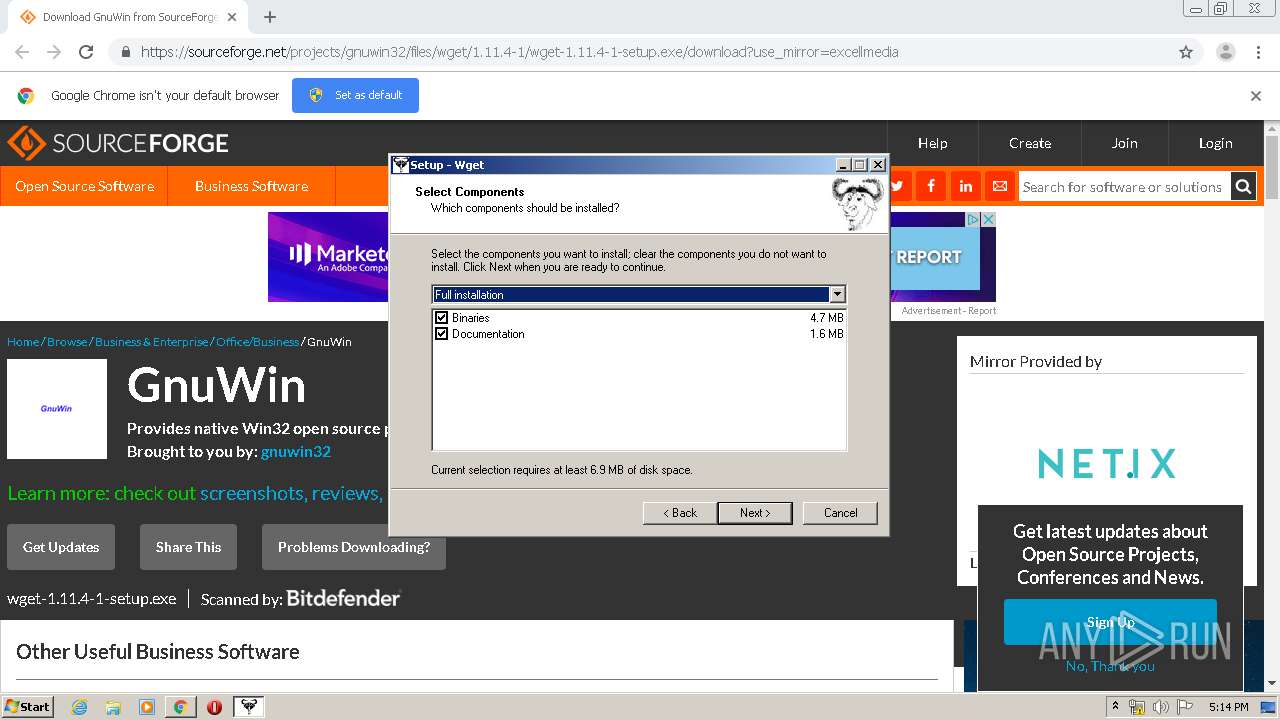
Task: Open the Full installation dropdown
Action: click(838, 295)
